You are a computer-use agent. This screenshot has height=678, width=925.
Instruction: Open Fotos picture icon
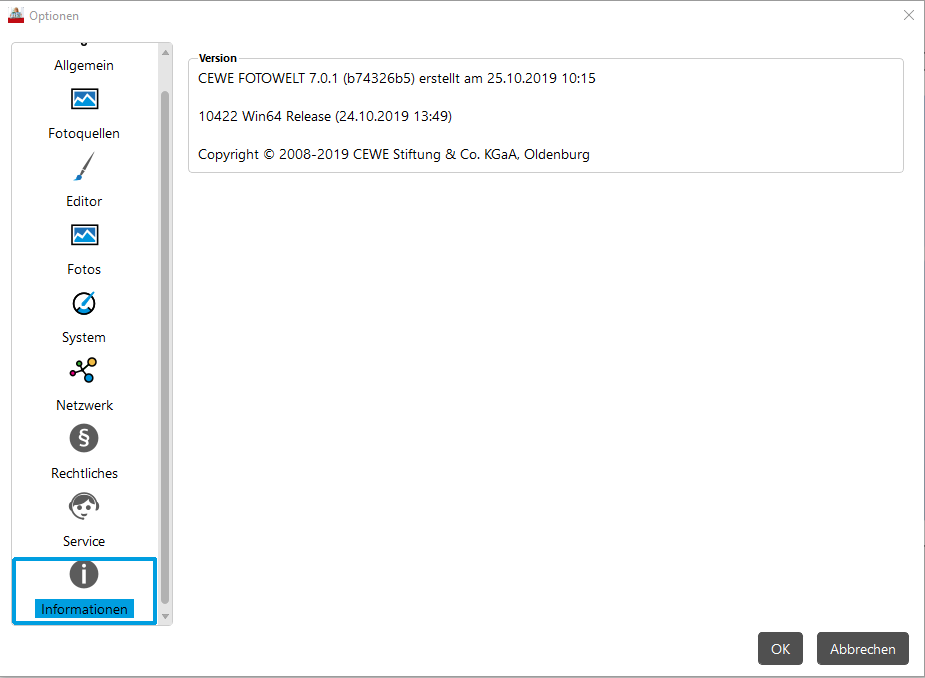(84, 235)
